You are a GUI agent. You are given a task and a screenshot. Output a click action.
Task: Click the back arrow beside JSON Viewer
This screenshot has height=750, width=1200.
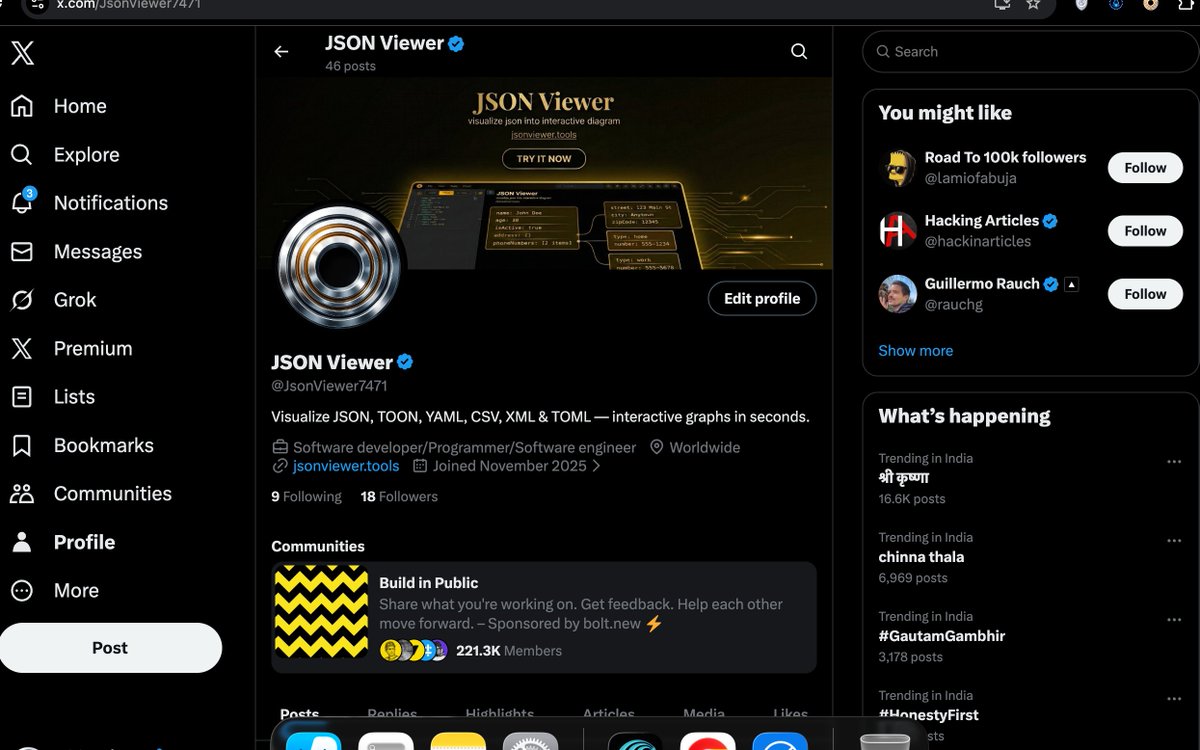tap(281, 51)
